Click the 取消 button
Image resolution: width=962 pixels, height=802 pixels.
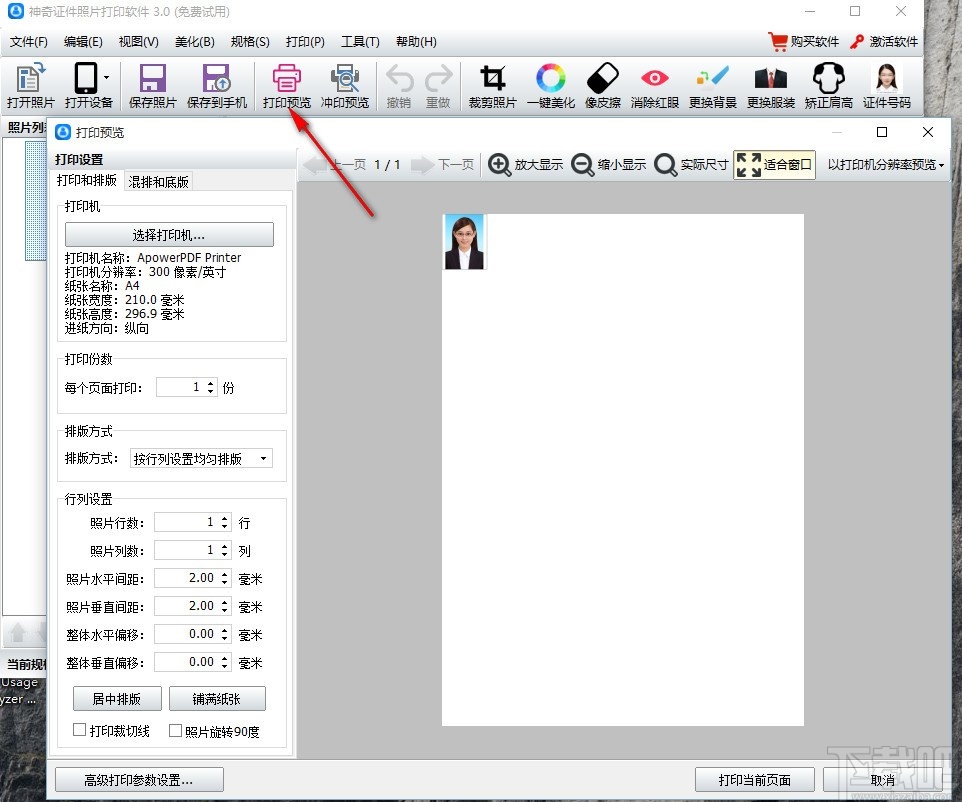[x=882, y=779]
